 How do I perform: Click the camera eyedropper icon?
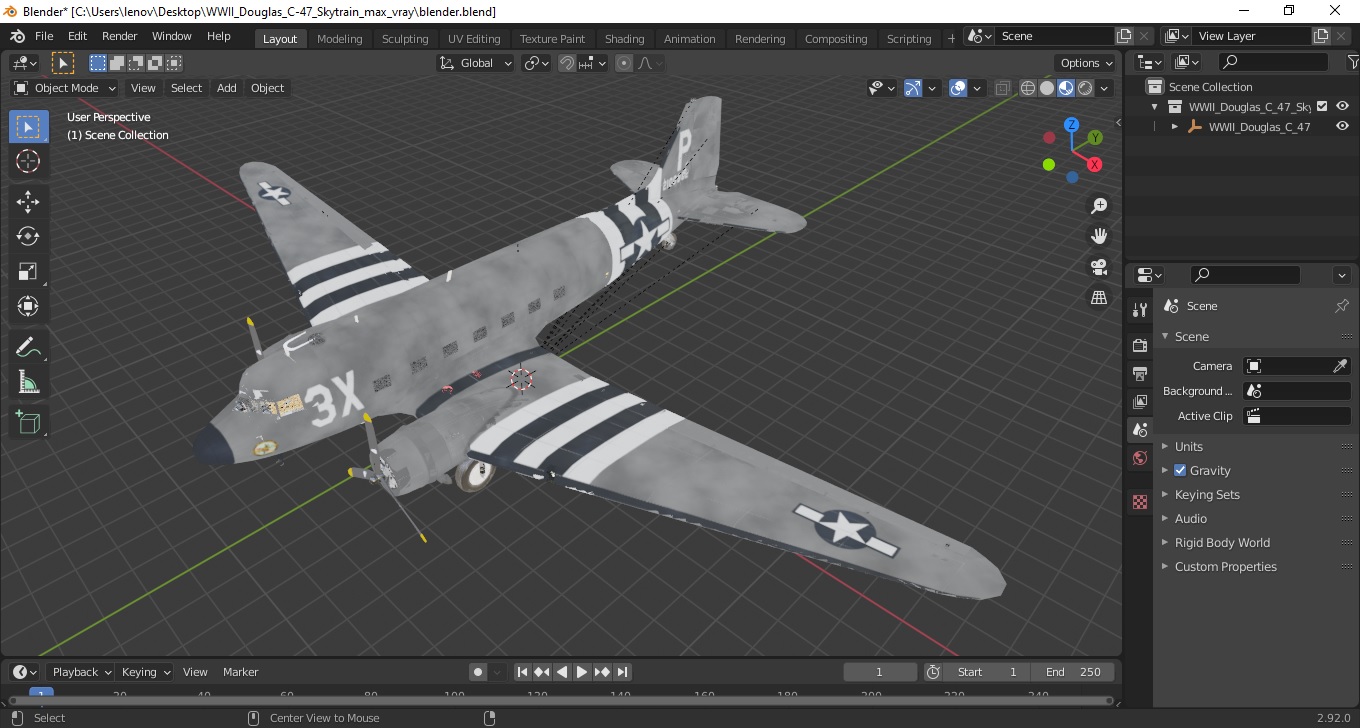tap(1341, 366)
